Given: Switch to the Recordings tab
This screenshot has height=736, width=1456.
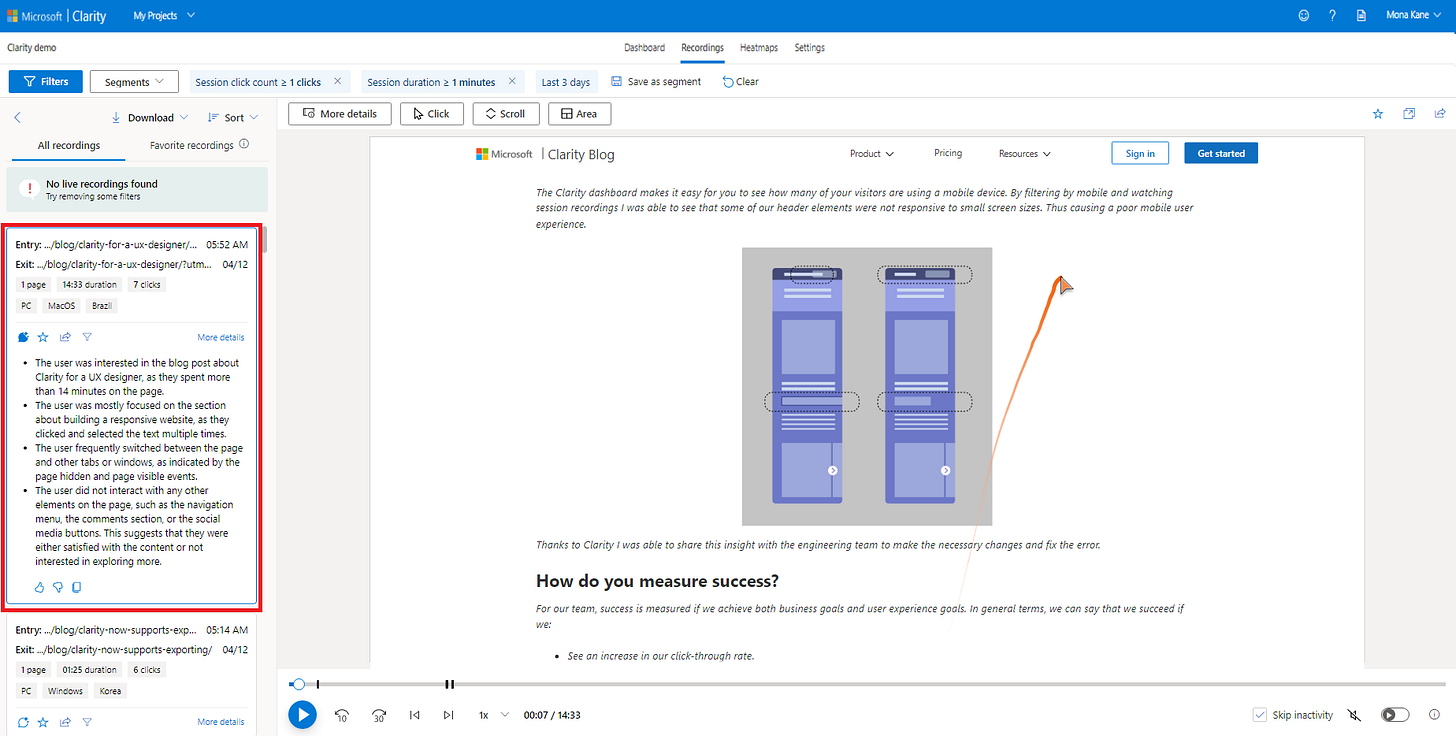Looking at the screenshot, I should (702, 48).
